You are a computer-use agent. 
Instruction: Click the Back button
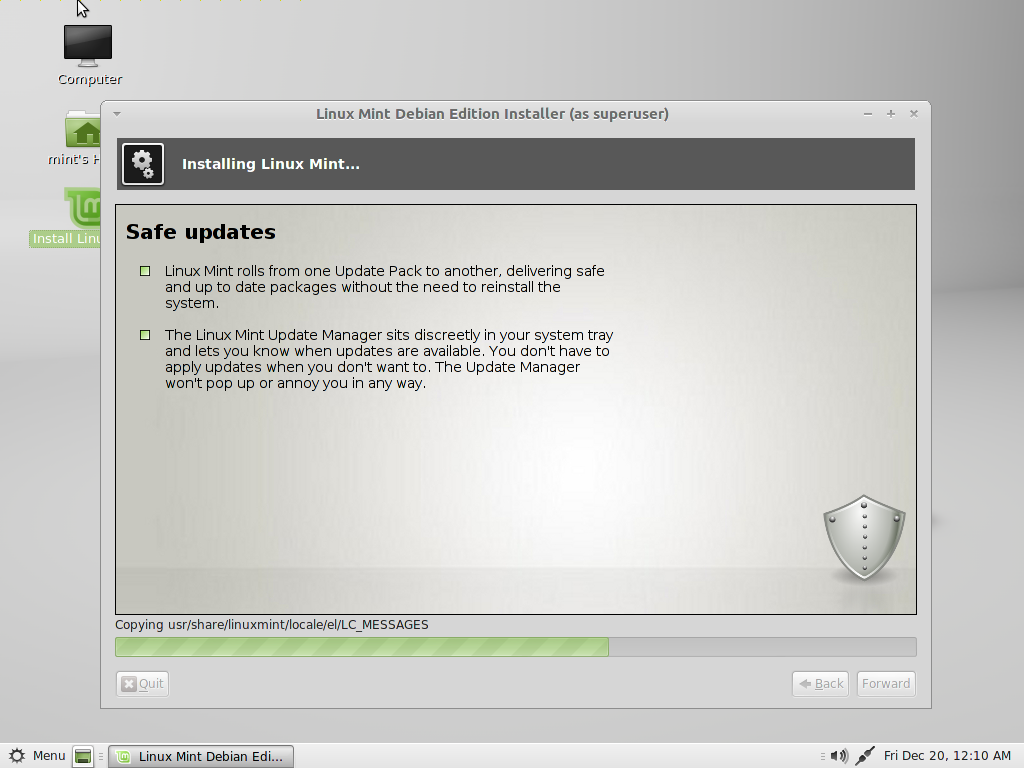(820, 684)
